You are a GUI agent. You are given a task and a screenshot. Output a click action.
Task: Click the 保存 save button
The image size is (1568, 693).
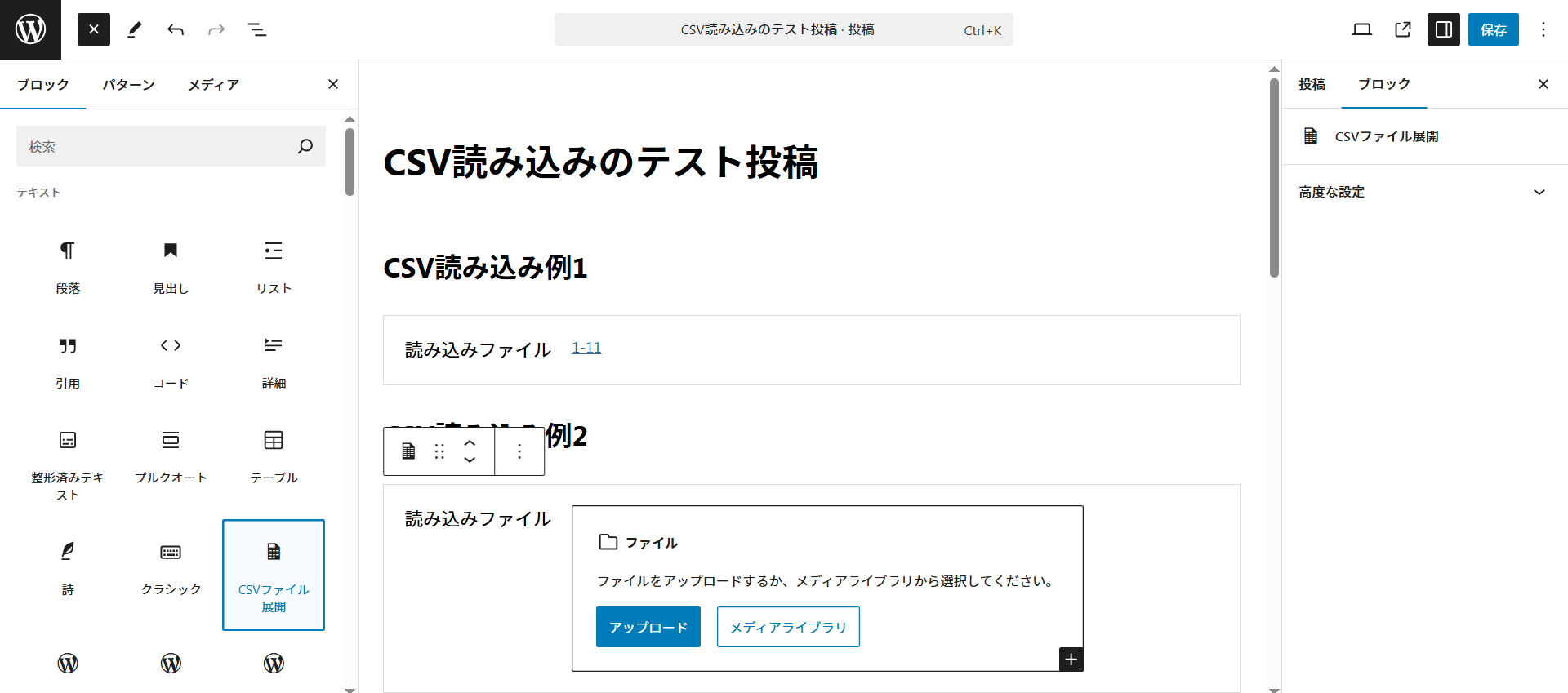click(x=1493, y=29)
